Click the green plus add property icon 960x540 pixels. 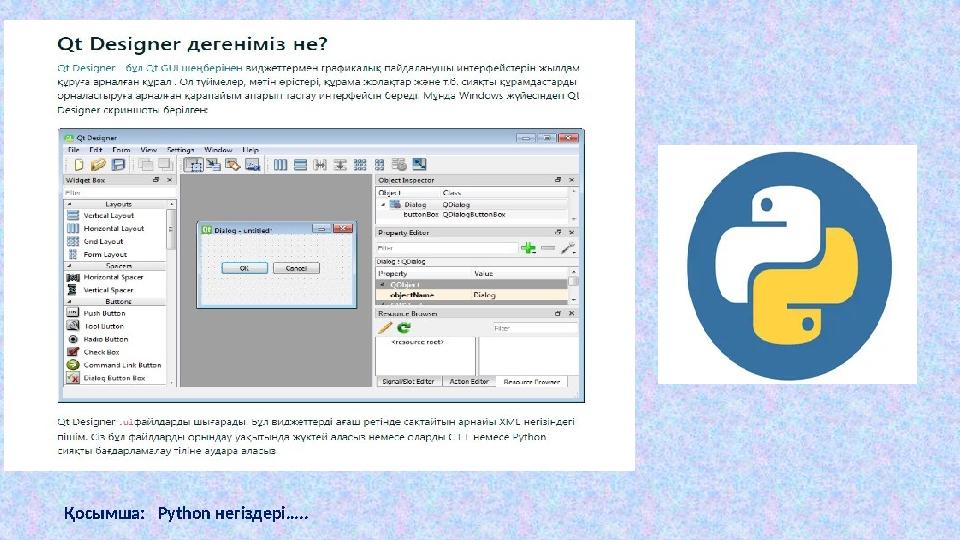[528, 248]
